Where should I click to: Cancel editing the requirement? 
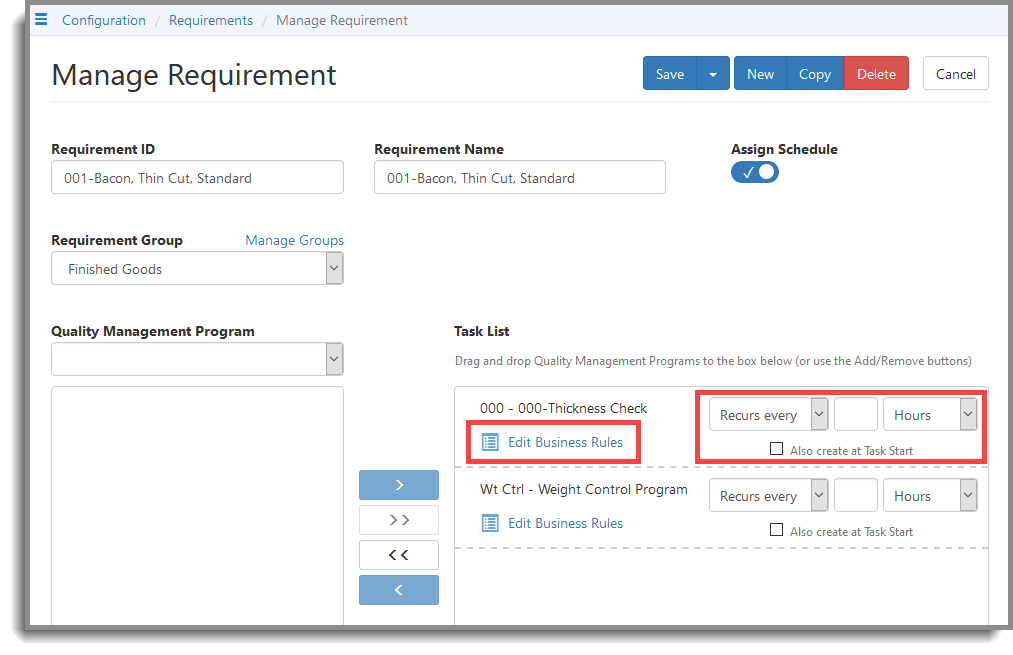[x=956, y=74]
